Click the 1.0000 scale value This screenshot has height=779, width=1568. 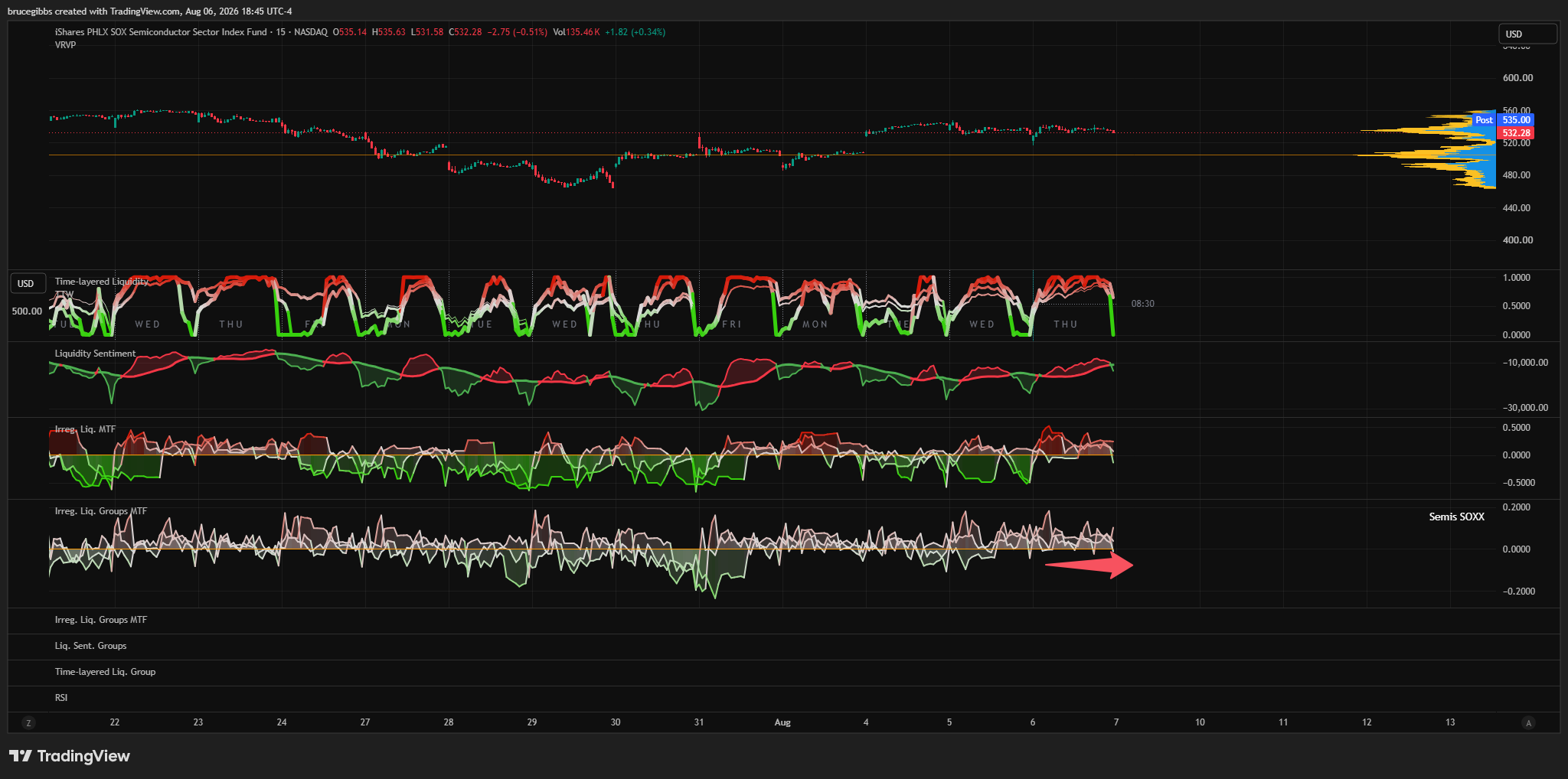click(x=1517, y=278)
